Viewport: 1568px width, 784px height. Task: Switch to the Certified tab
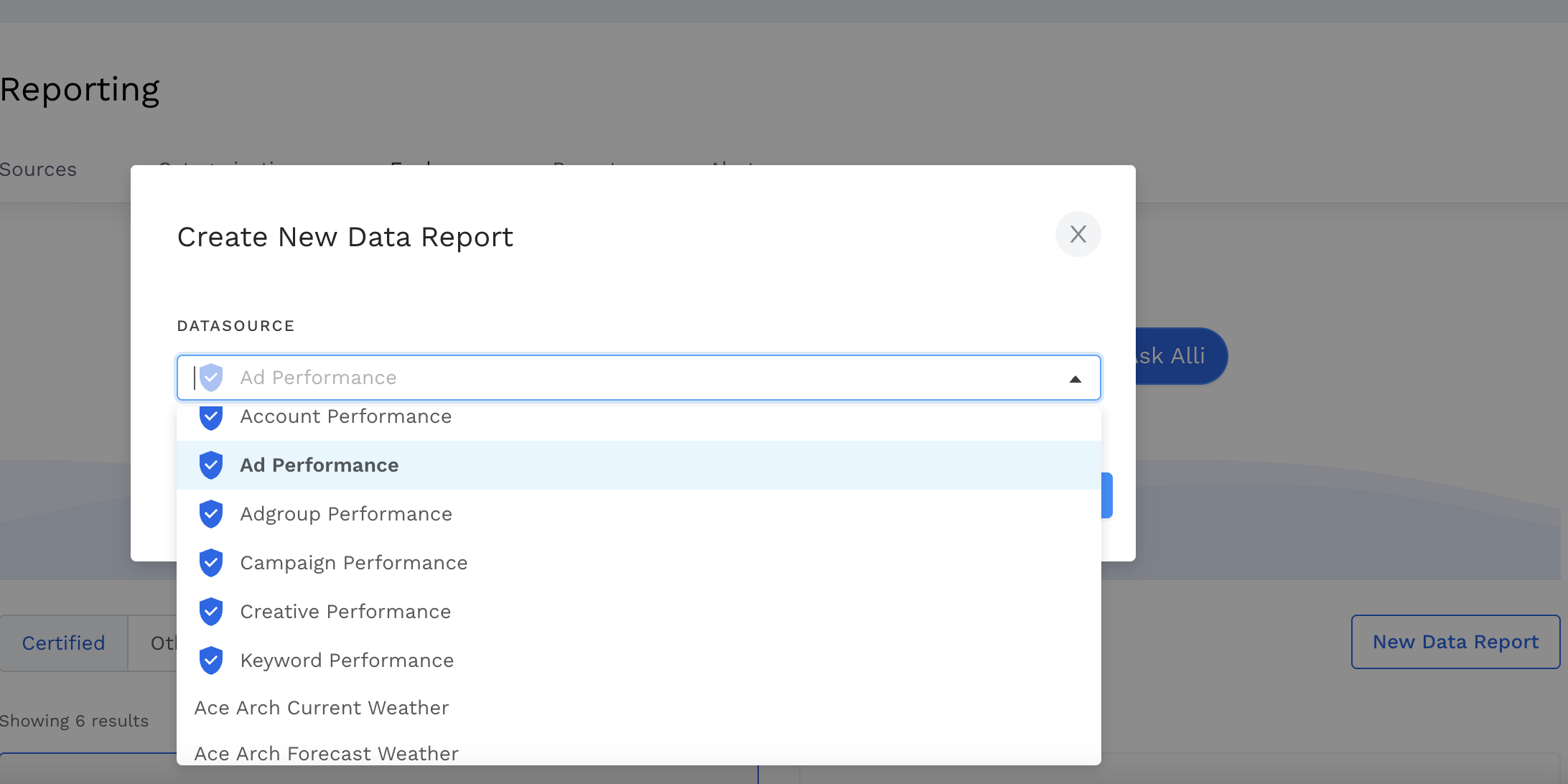click(x=63, y=643)
